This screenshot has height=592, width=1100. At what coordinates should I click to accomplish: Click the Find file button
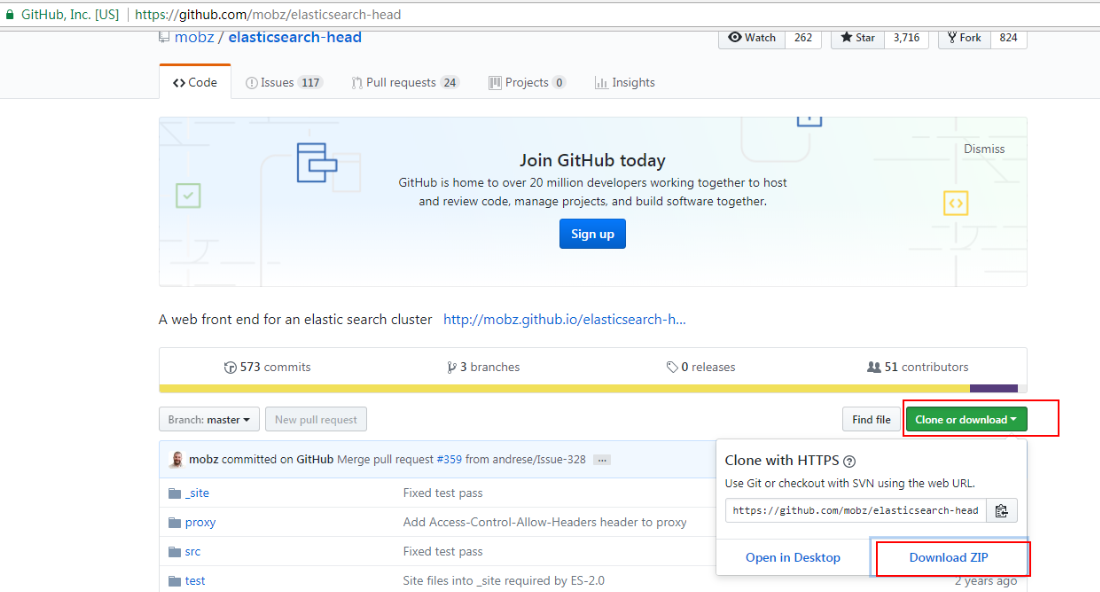coord(871,419)
